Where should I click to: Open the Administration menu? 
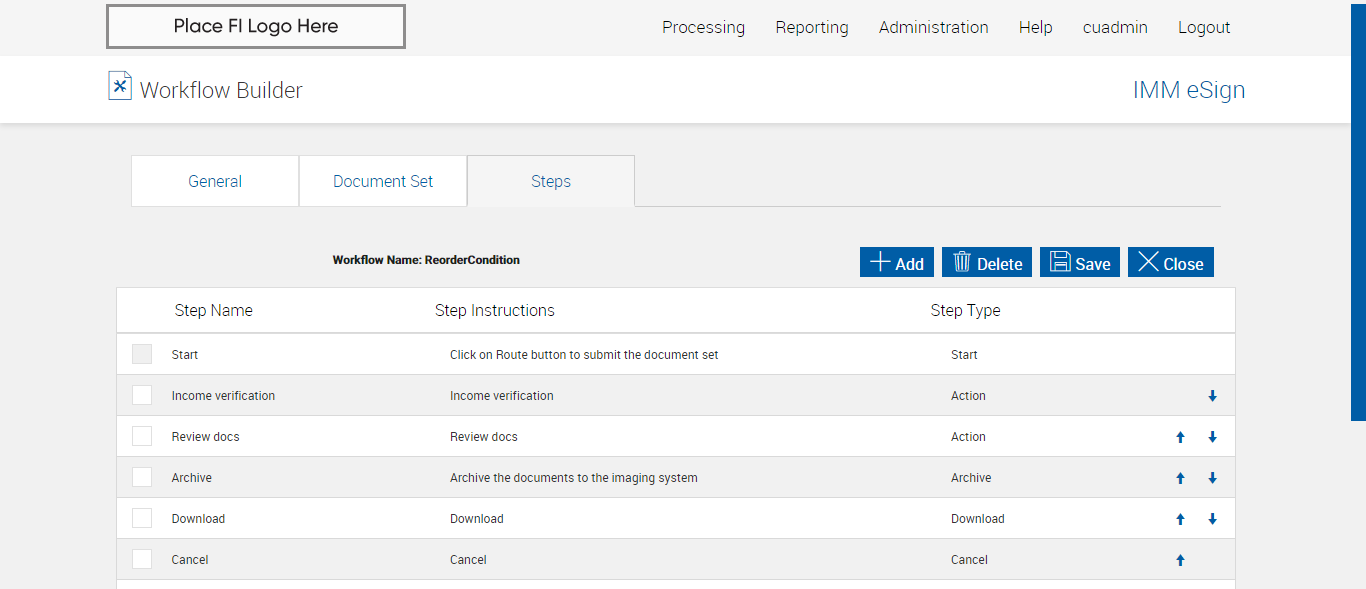click(x=933, y=27)
